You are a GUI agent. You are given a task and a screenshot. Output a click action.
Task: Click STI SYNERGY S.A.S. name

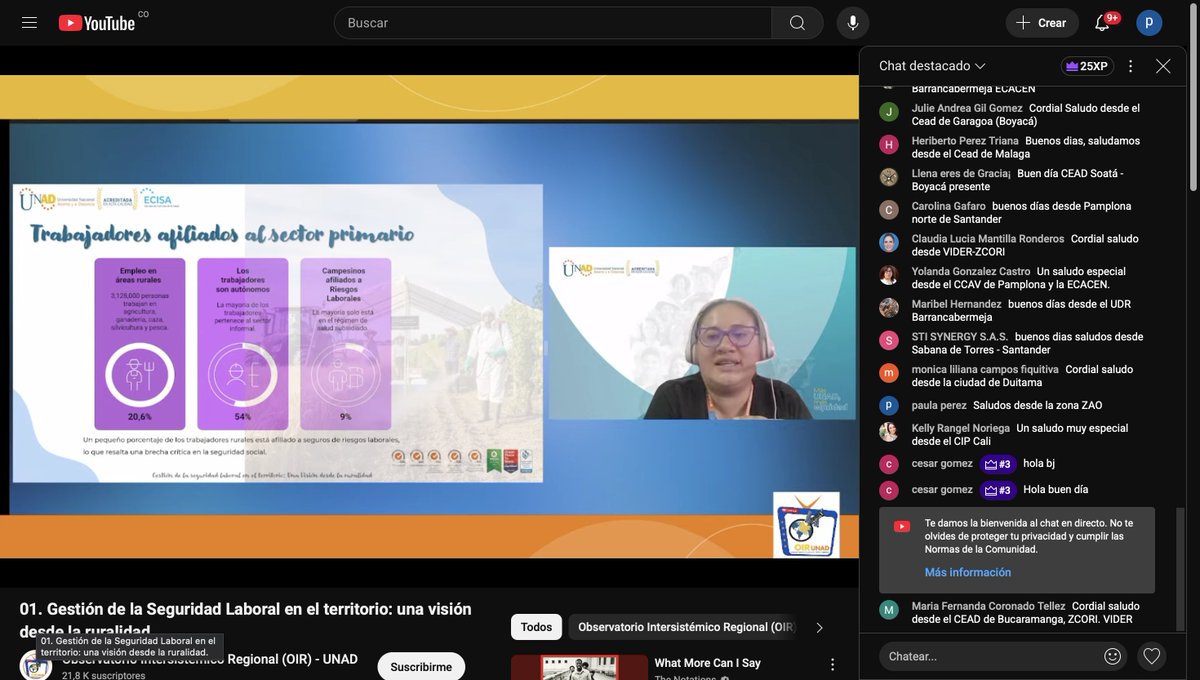point(960,337)
